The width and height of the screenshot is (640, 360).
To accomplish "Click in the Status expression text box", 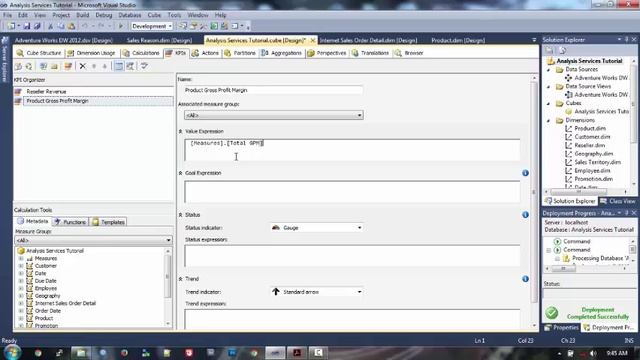I will (x=352, y=256).
